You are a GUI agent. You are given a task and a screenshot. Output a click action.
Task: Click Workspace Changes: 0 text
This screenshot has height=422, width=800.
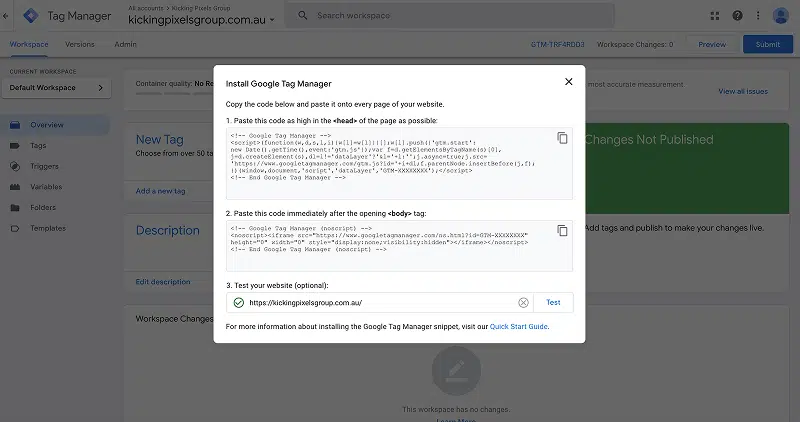635,44
